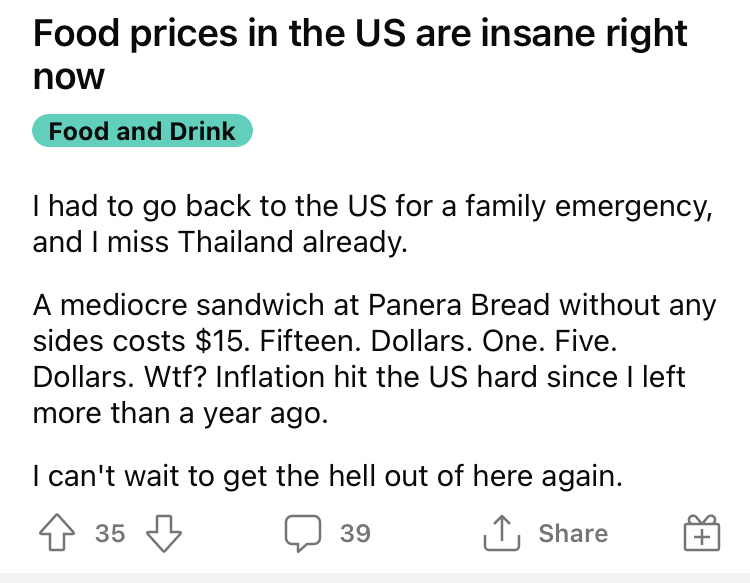
Task: Open post titled Food prices in the US
Action: pyautogui.click(x=360, y=55)
